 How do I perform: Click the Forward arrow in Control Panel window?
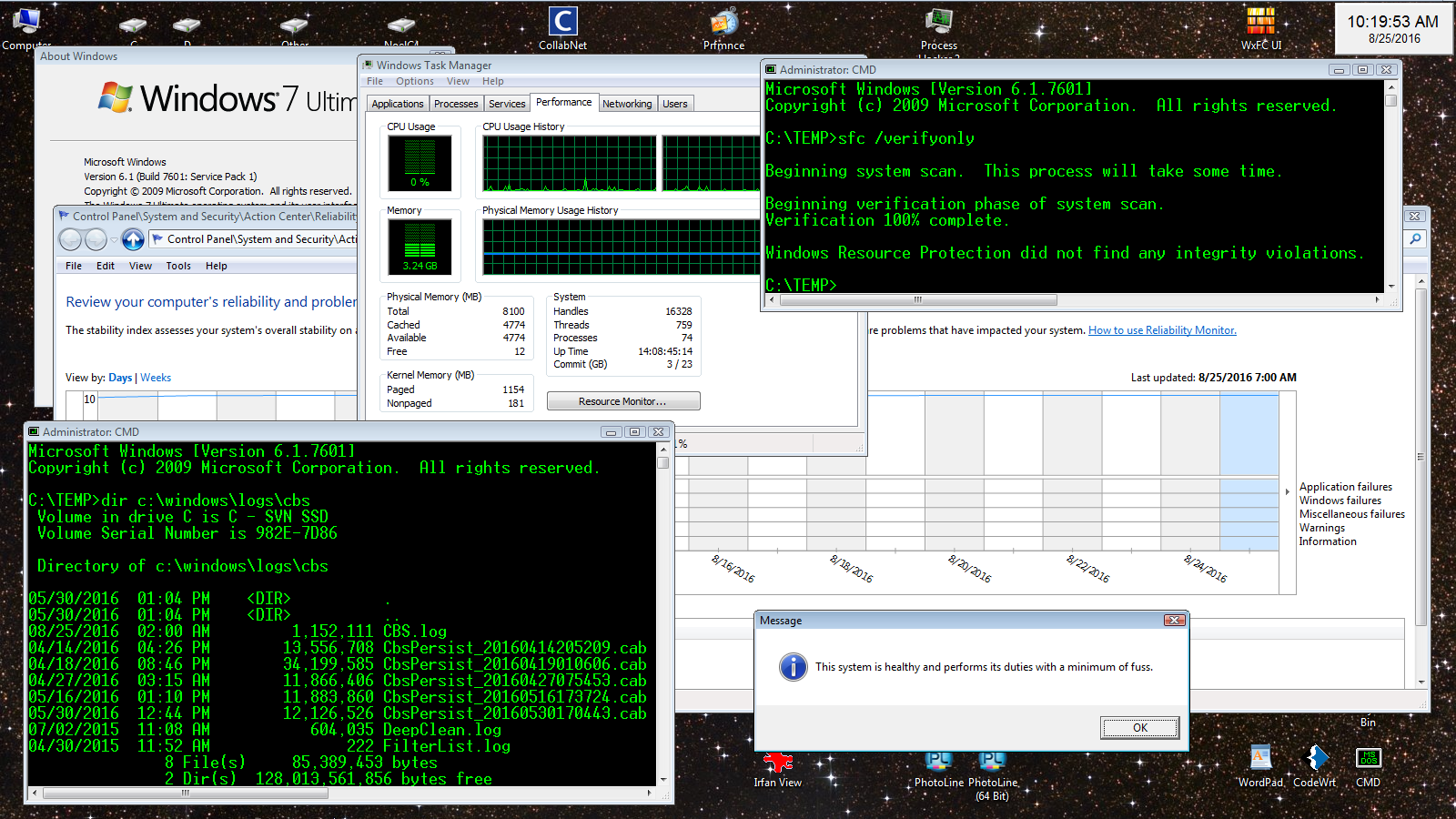(x=96, y=239)
